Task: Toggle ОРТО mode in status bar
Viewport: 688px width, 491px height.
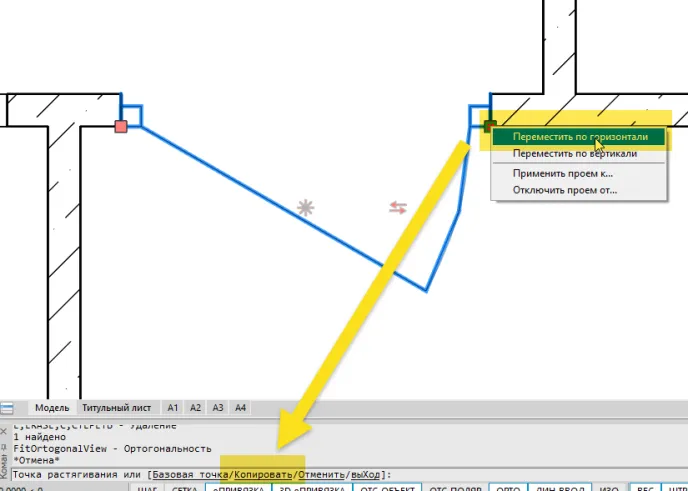Action: (508, 488)
